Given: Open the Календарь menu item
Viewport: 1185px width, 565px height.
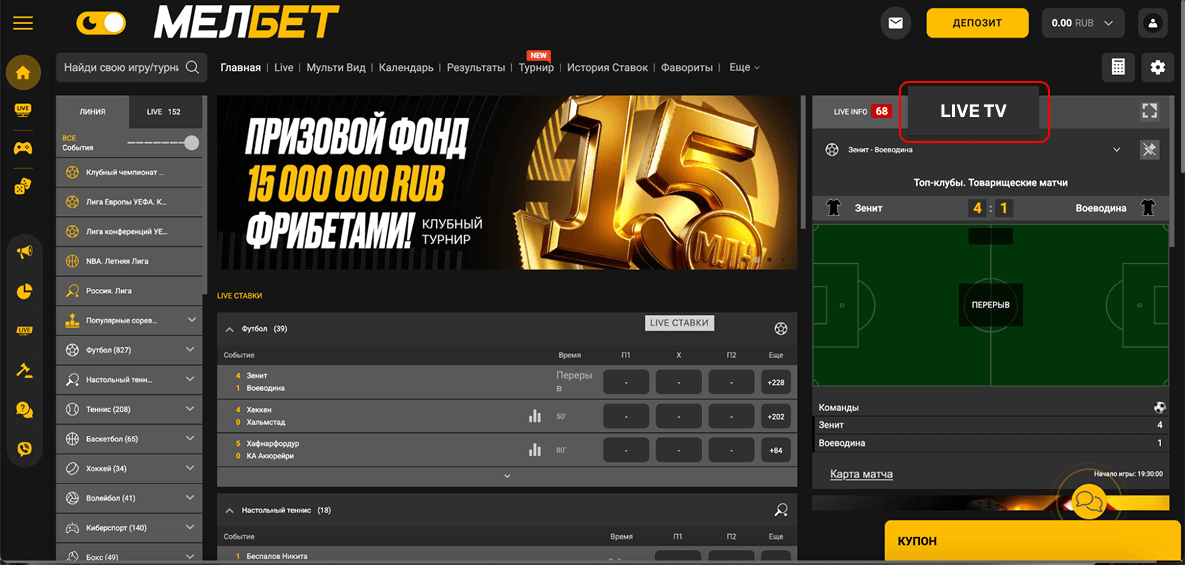Looking at the screenshot, I should [406, 68].
